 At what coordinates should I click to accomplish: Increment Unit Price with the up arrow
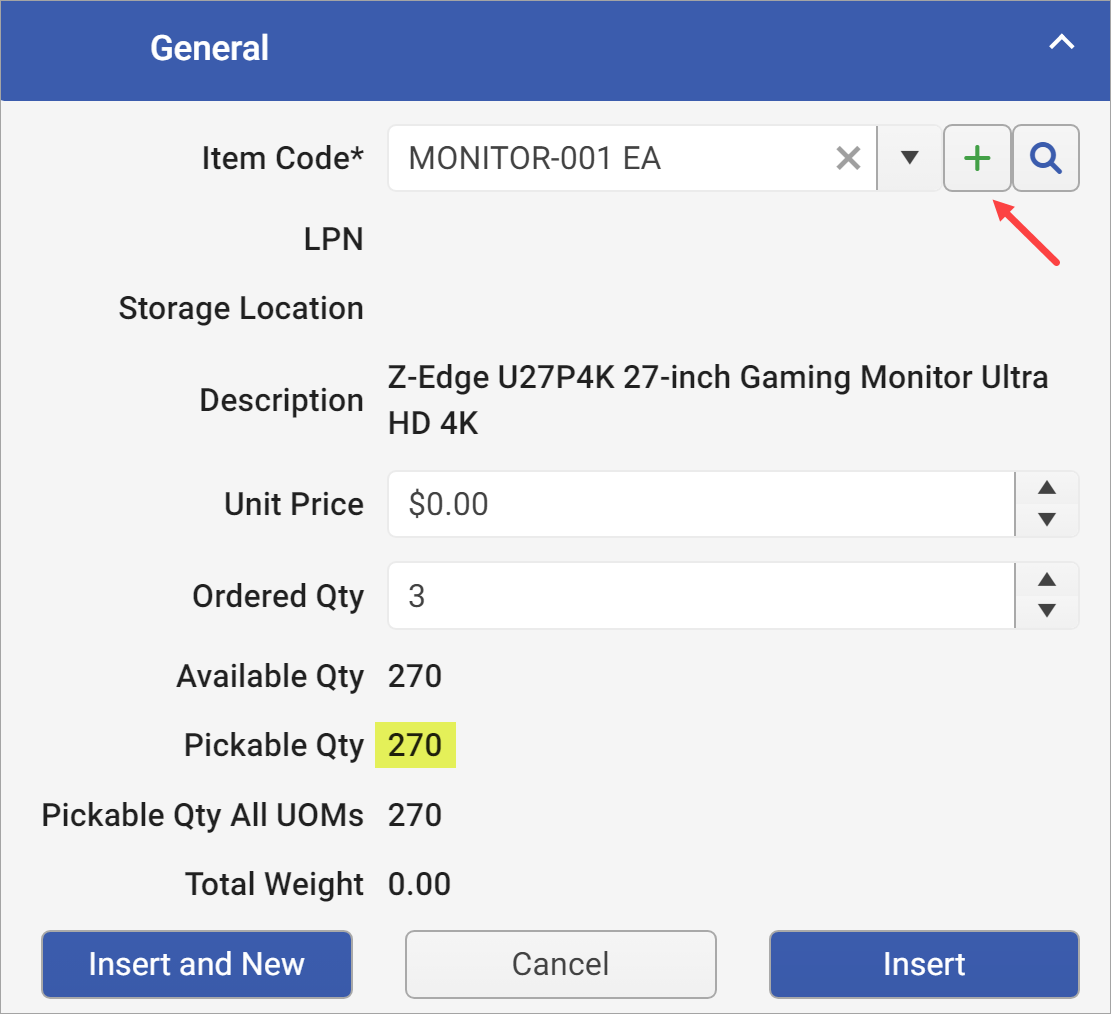[x=1046, y=487]
